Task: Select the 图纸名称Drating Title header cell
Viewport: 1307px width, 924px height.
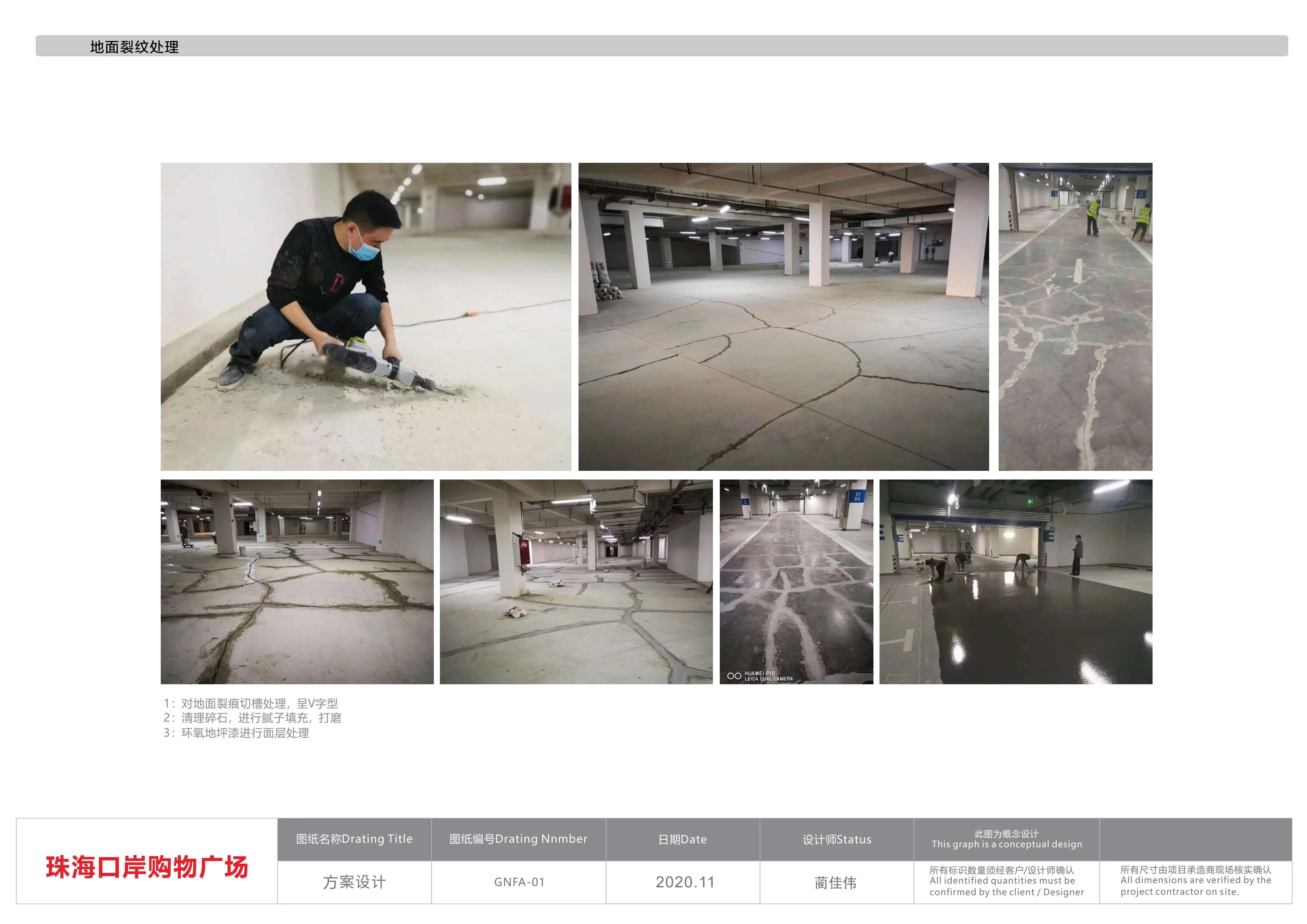Action: [x=354, y=839]
